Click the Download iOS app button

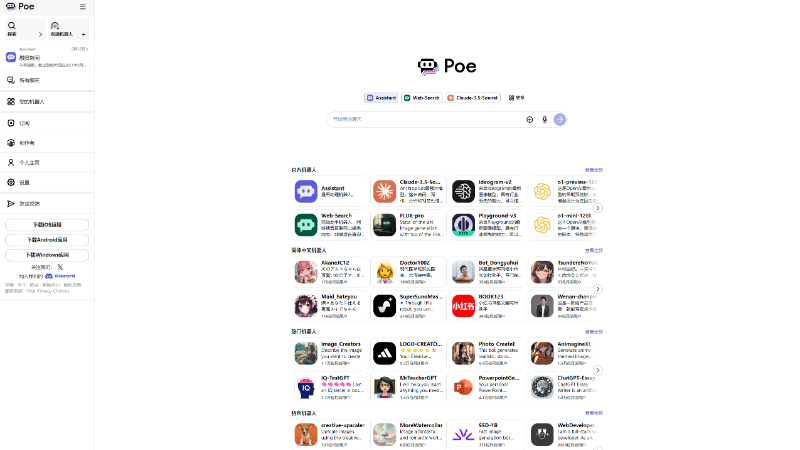[x=47, y=224]
